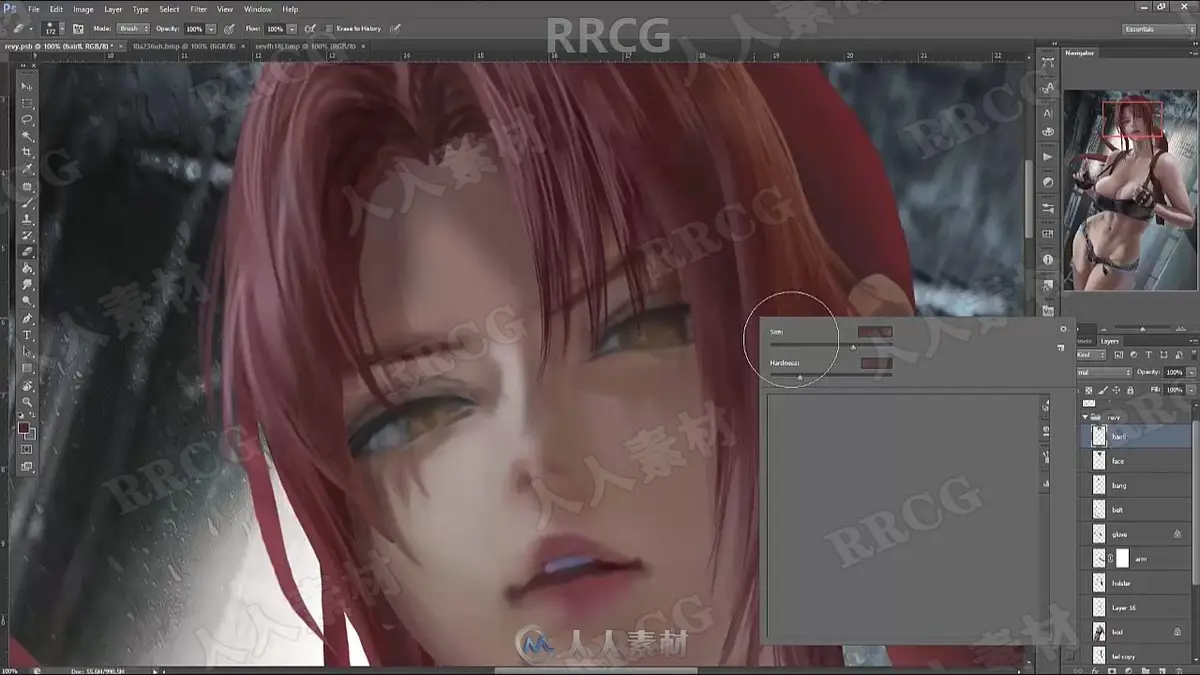Viewport: 1200px width, 675px height.
Task: Open Layers Opacity dropdown arrow
Action: 1192,372
